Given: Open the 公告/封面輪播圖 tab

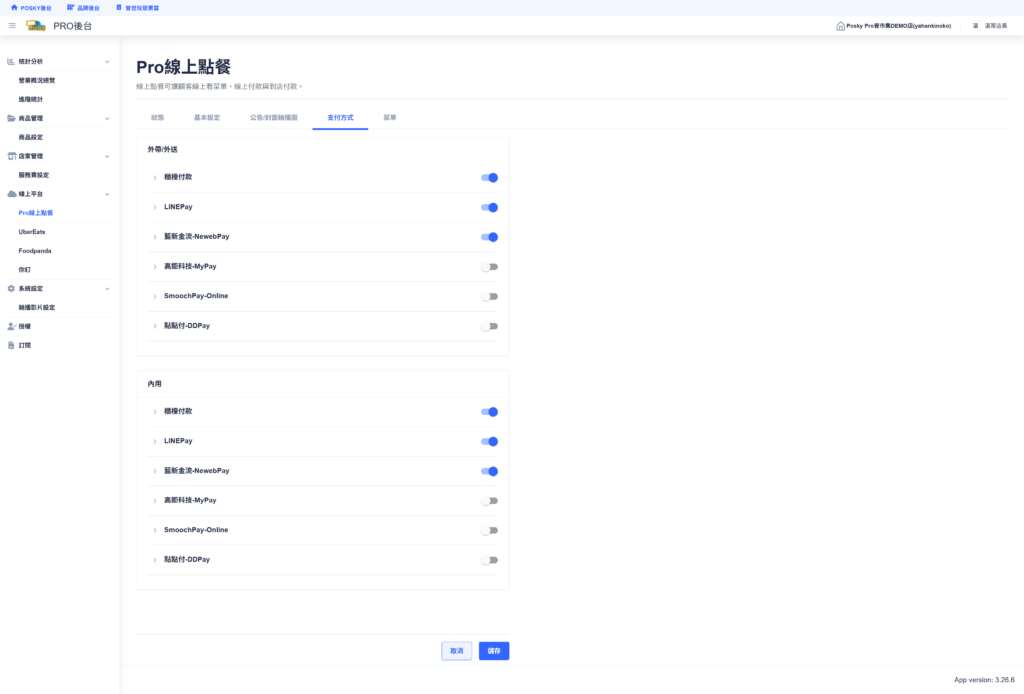Looking at the screenshot, I should [274, 118].
